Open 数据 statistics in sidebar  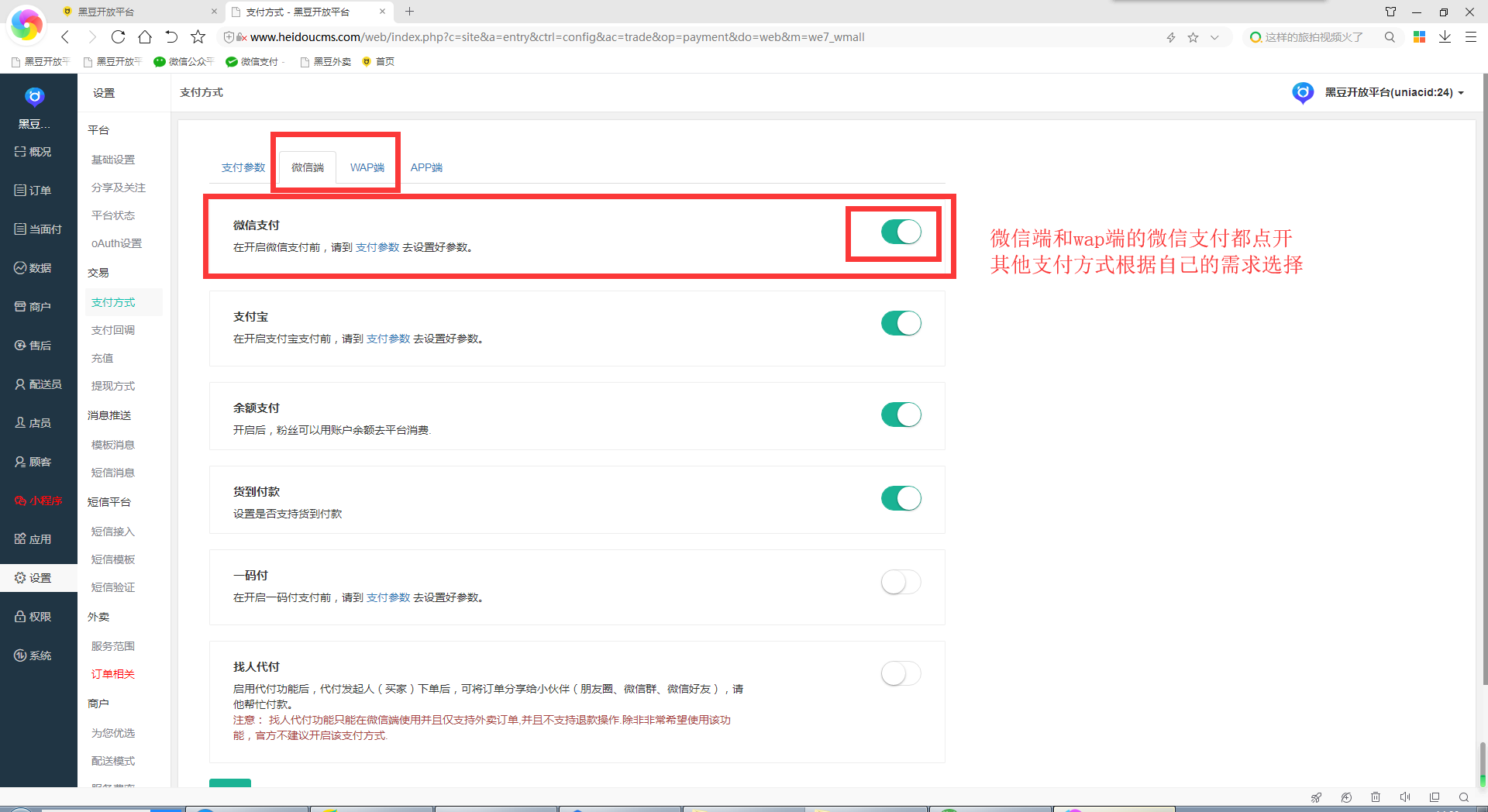tap(33, 268)
